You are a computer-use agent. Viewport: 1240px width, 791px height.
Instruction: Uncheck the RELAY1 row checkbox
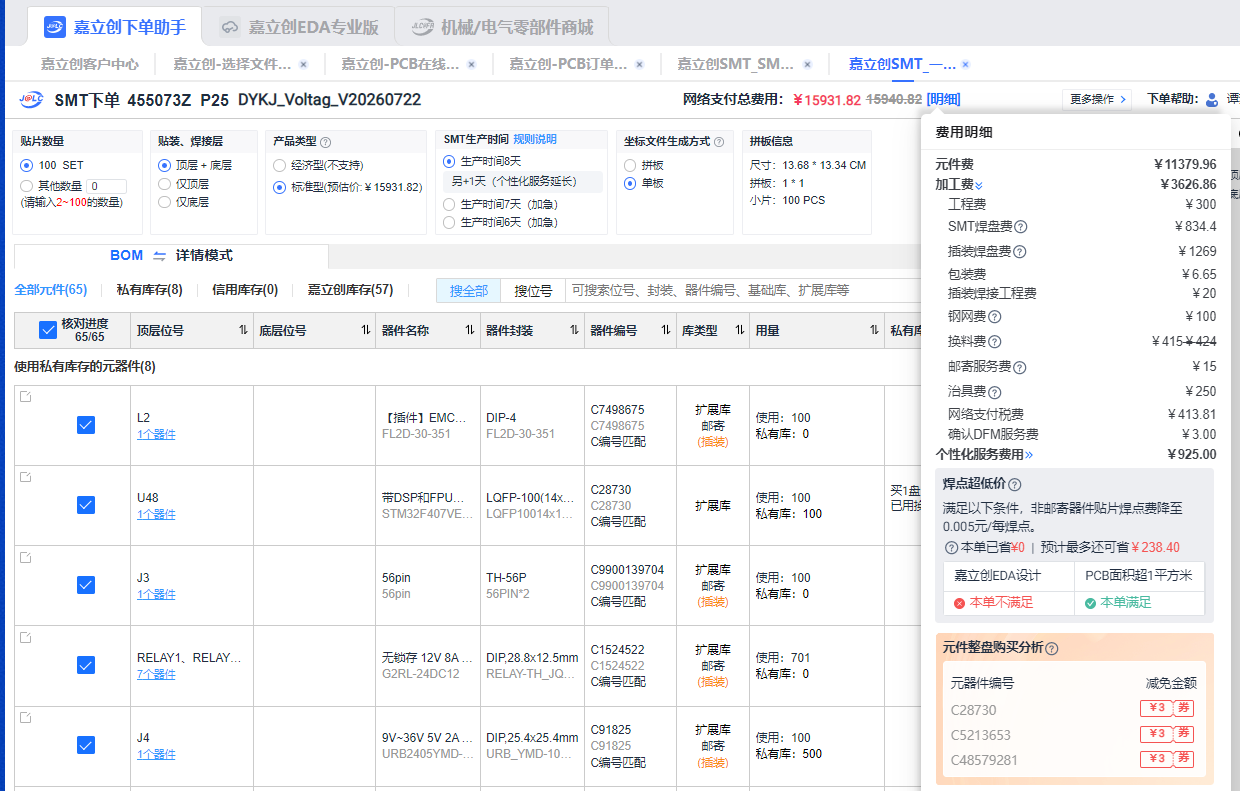click(86, 665)
